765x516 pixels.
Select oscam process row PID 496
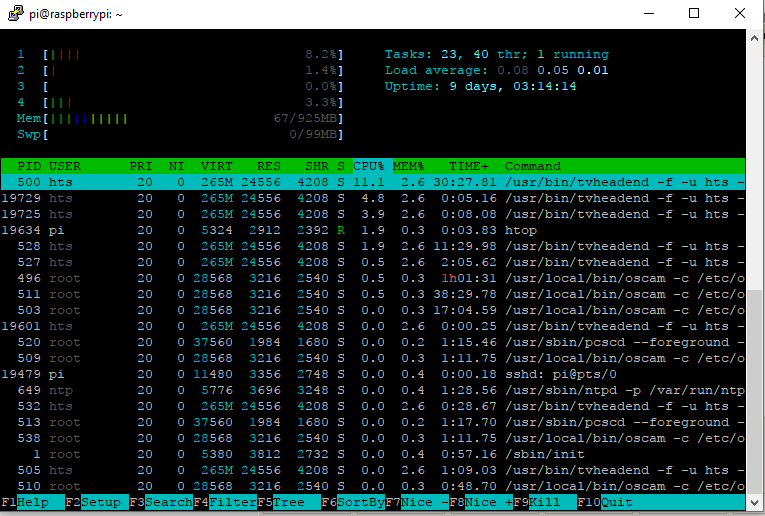(373, 278)
